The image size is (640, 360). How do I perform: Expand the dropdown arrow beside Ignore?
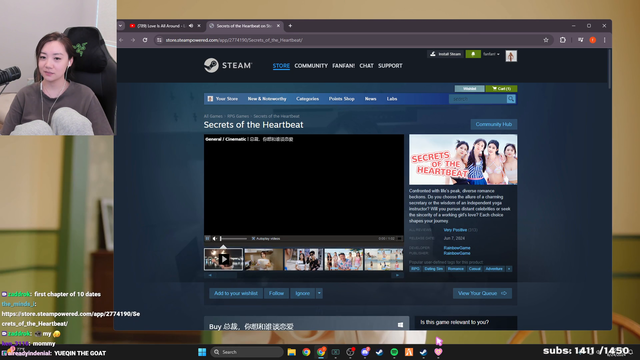[319, 293]
